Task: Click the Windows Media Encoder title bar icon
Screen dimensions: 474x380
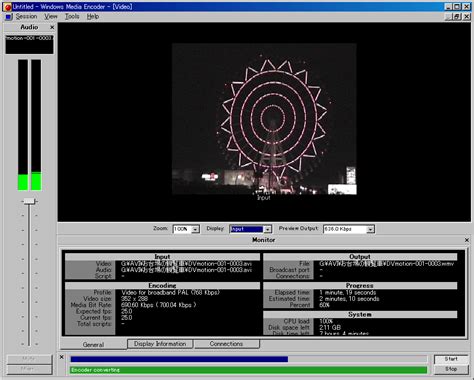Action: click(7, 6)
